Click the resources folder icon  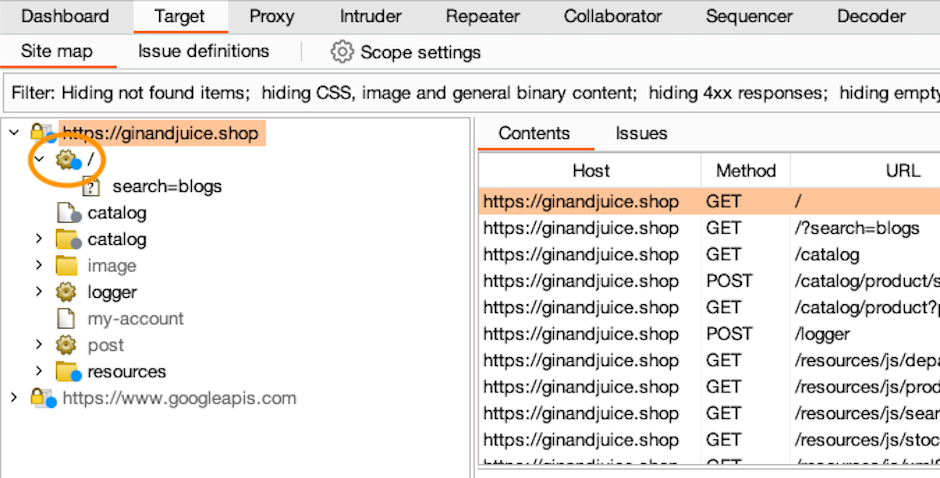pyautogui.click(x=68, y=371)
